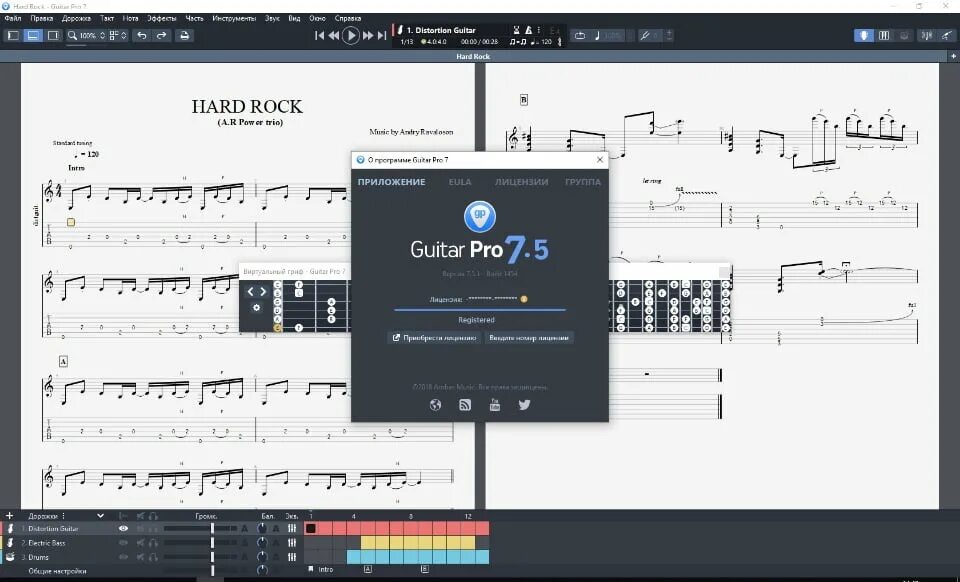Add a new track with plus
Viewport: 960px width, 582px height.
(9, 515)
